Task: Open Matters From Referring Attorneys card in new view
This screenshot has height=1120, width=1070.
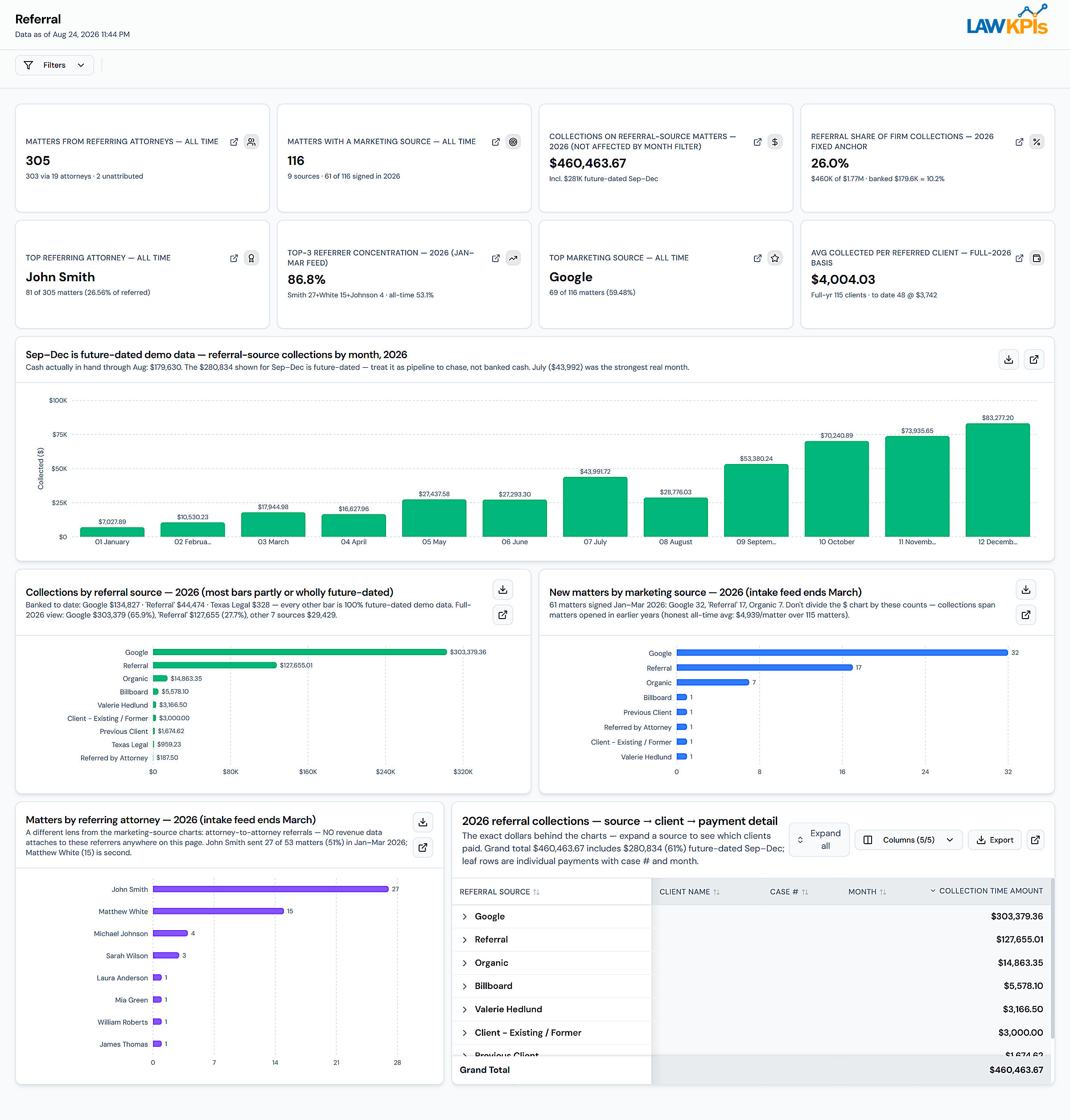Action: (234, 142)
